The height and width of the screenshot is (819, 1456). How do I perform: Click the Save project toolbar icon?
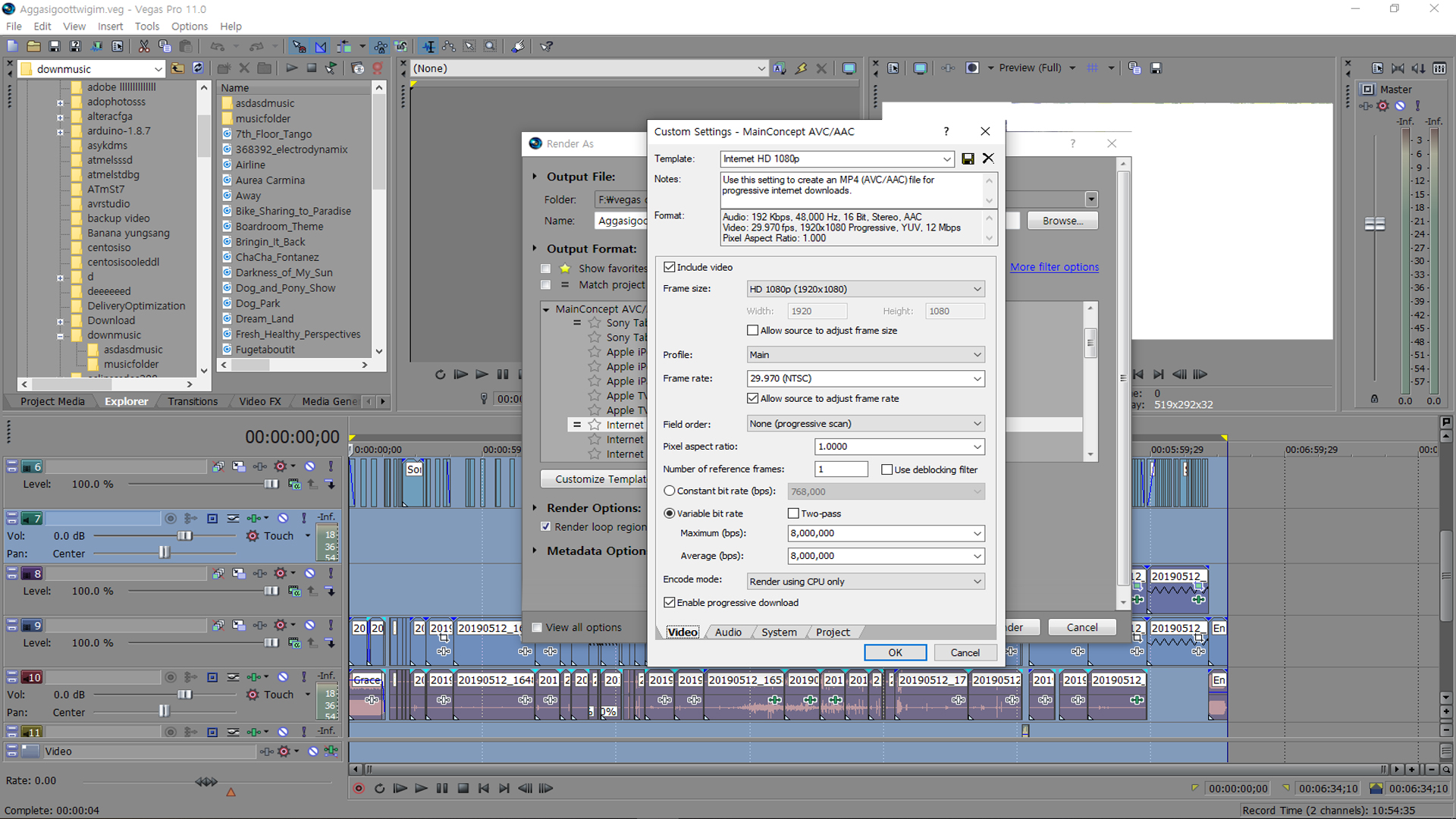click(54, 46)
